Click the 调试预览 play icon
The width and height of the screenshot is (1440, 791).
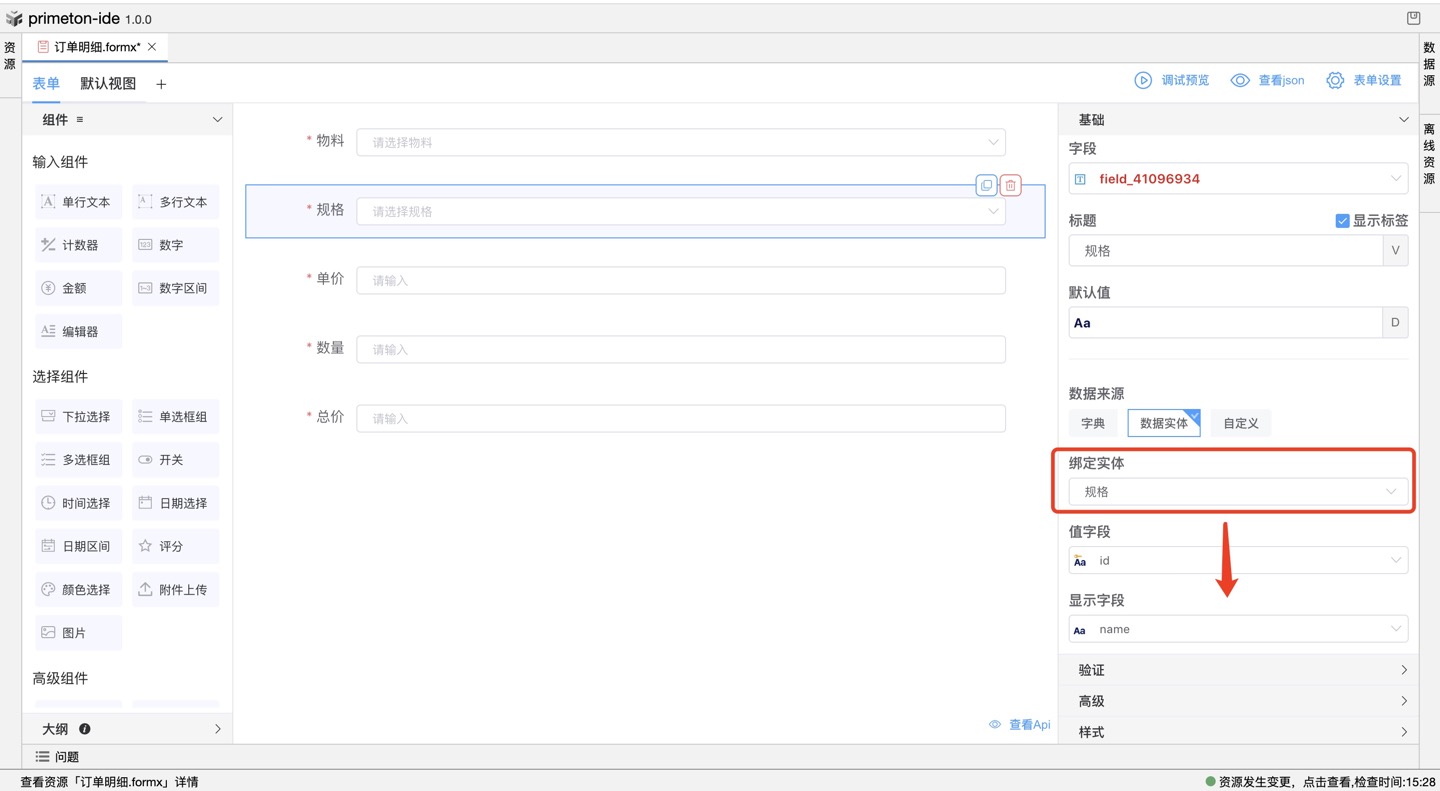[1143, 80]
